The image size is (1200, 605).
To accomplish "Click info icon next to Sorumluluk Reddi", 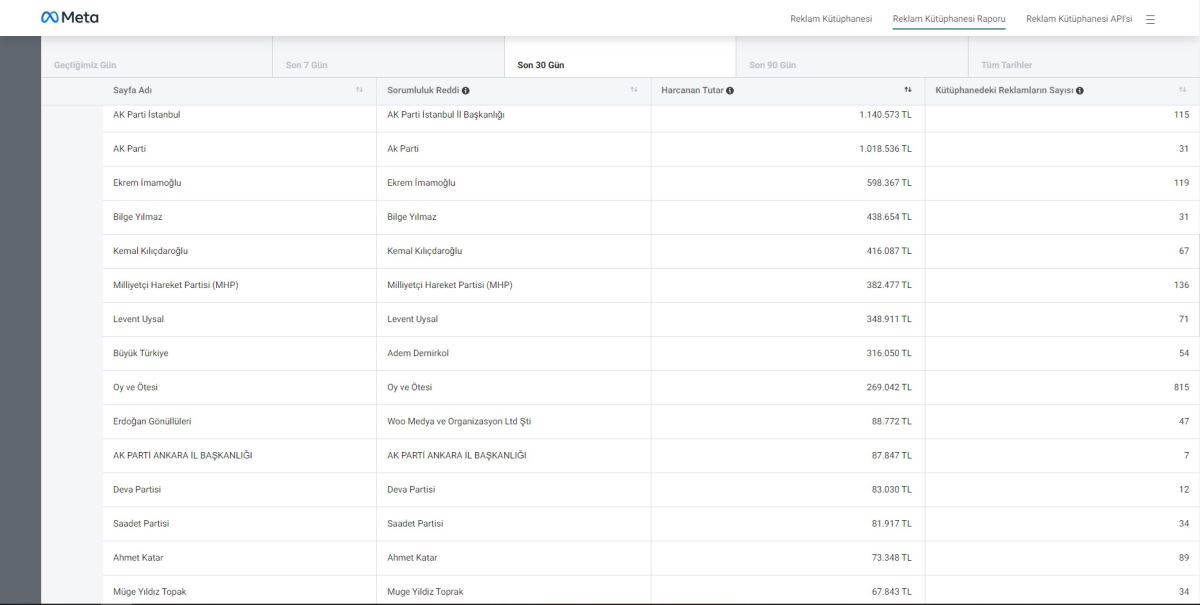I will (466, 91).
